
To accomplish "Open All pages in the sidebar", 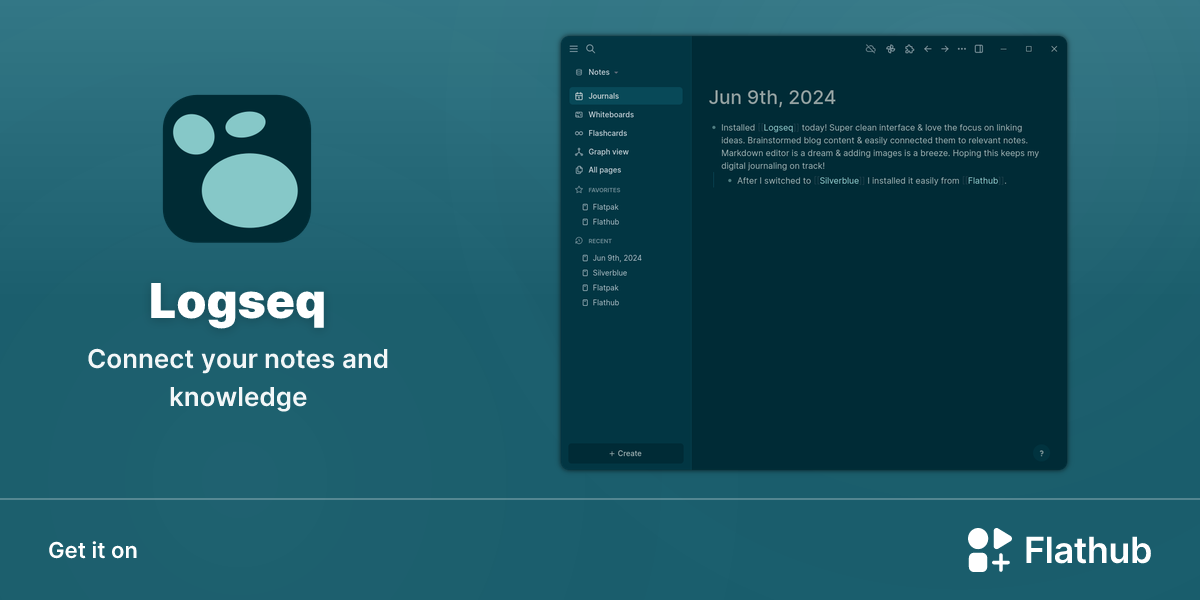I will click(626, 170).
